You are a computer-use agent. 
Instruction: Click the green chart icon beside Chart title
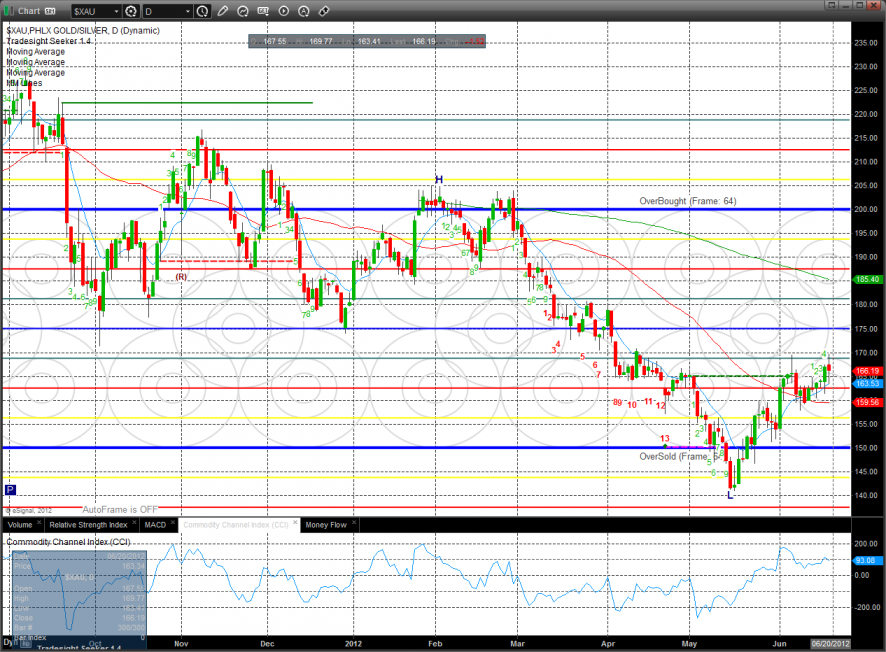[x=10, y=11]
